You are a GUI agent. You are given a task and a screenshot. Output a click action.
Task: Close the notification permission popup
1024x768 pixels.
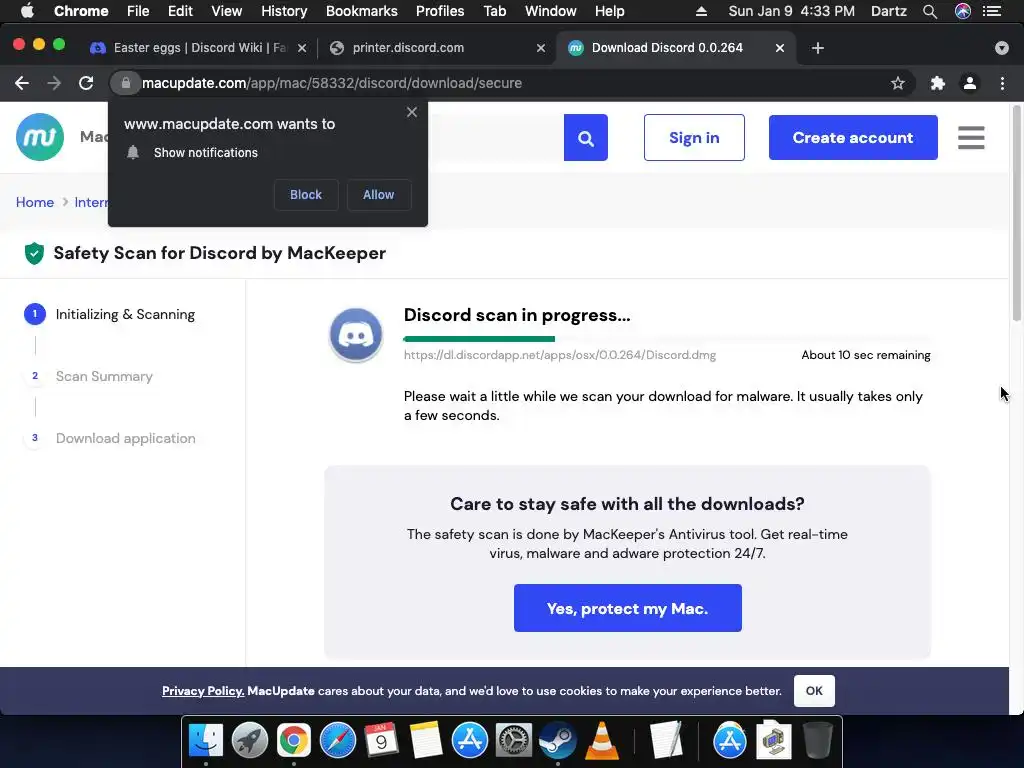pyautogui.click(x=411, y=112)
